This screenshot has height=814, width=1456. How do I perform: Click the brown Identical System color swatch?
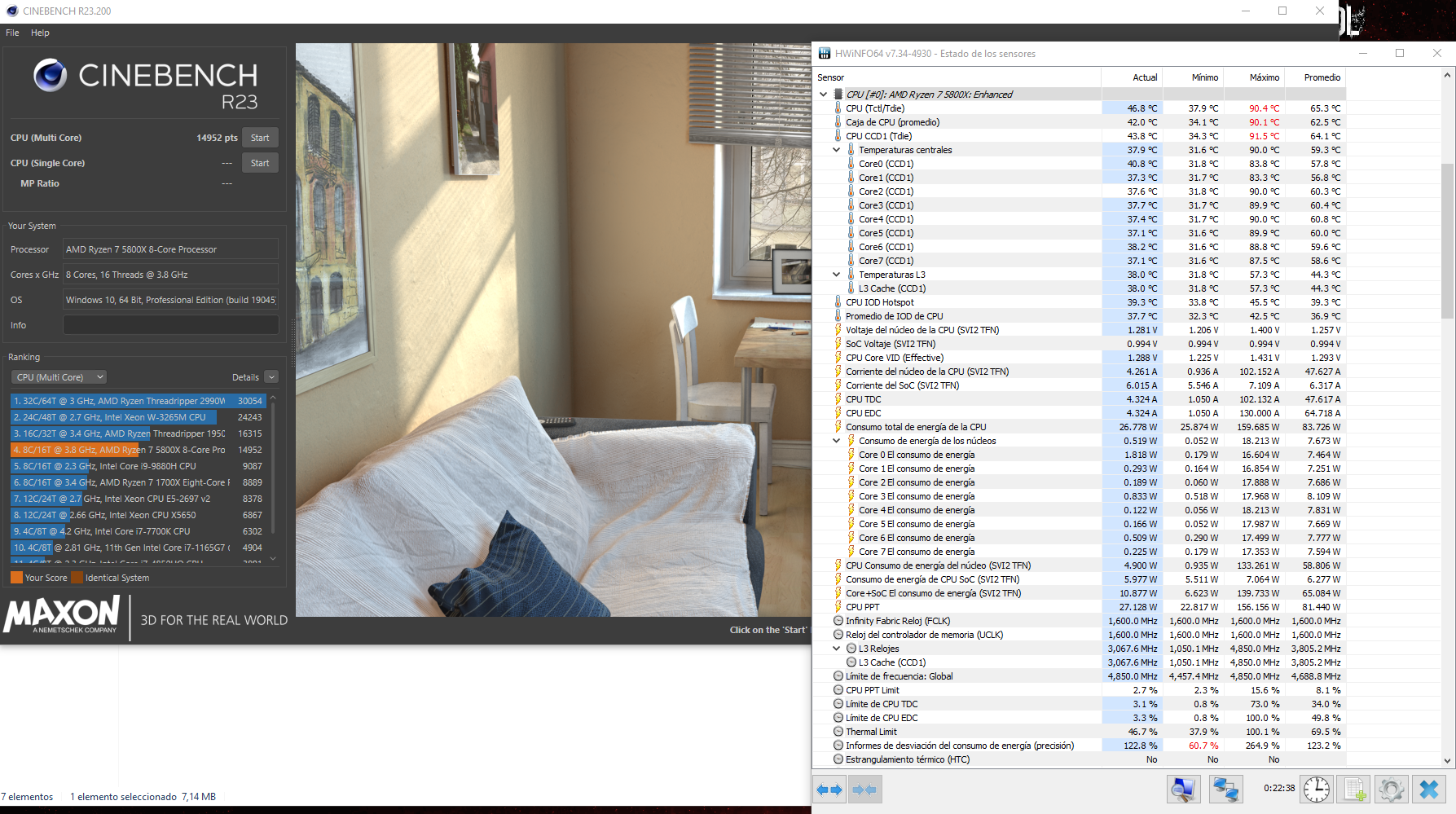77,578
